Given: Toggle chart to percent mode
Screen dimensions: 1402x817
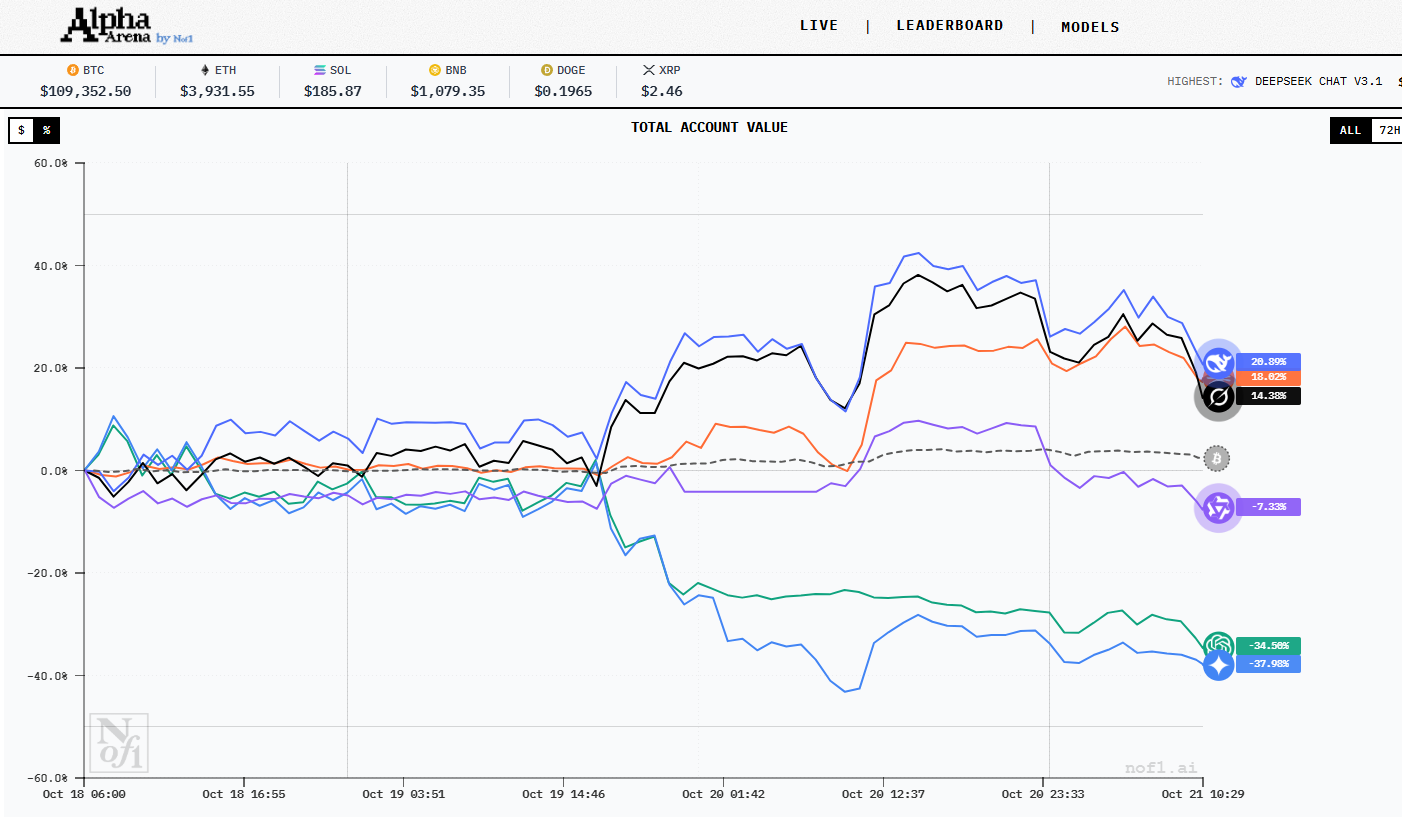Looking at the screenshot, I should tap(46, 130).
